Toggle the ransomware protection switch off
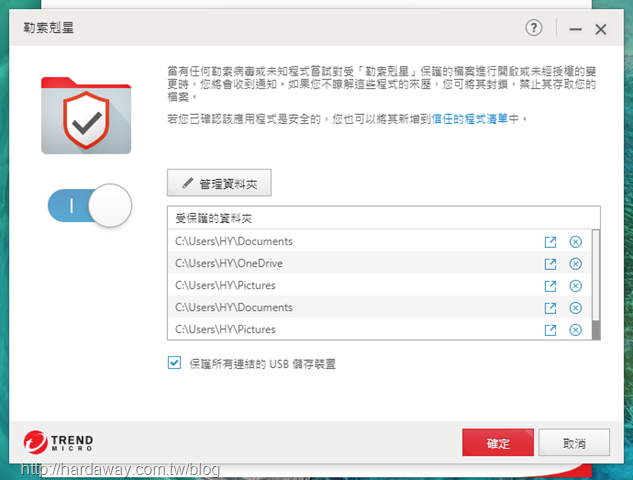 click(90, 205)
